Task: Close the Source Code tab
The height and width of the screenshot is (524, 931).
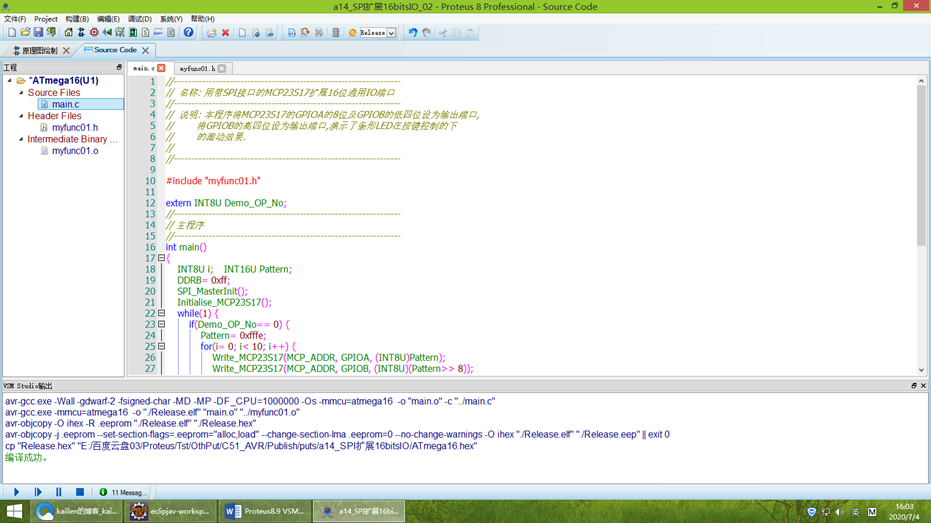Action: (145, 50)
